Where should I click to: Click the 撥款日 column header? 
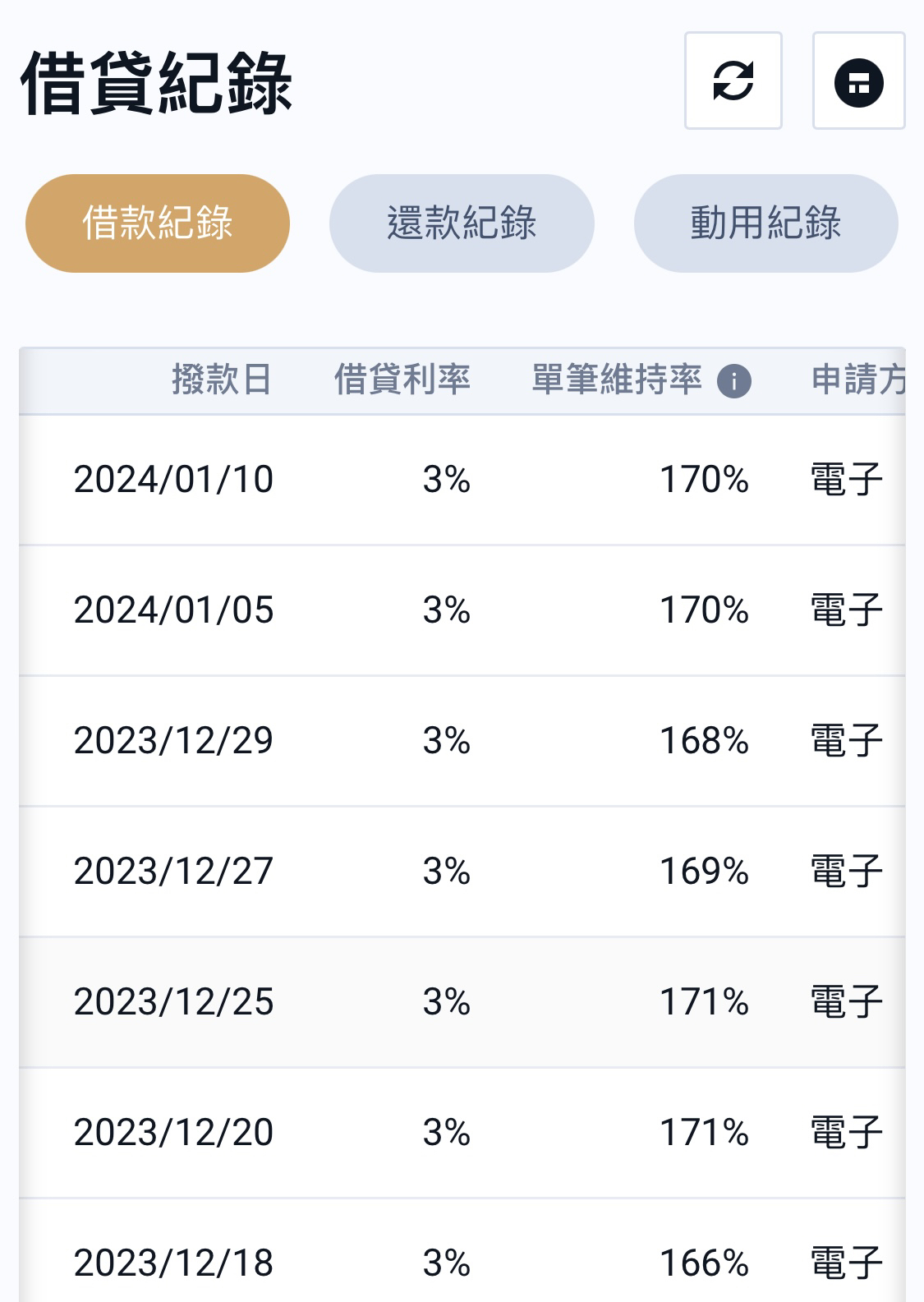222,380
